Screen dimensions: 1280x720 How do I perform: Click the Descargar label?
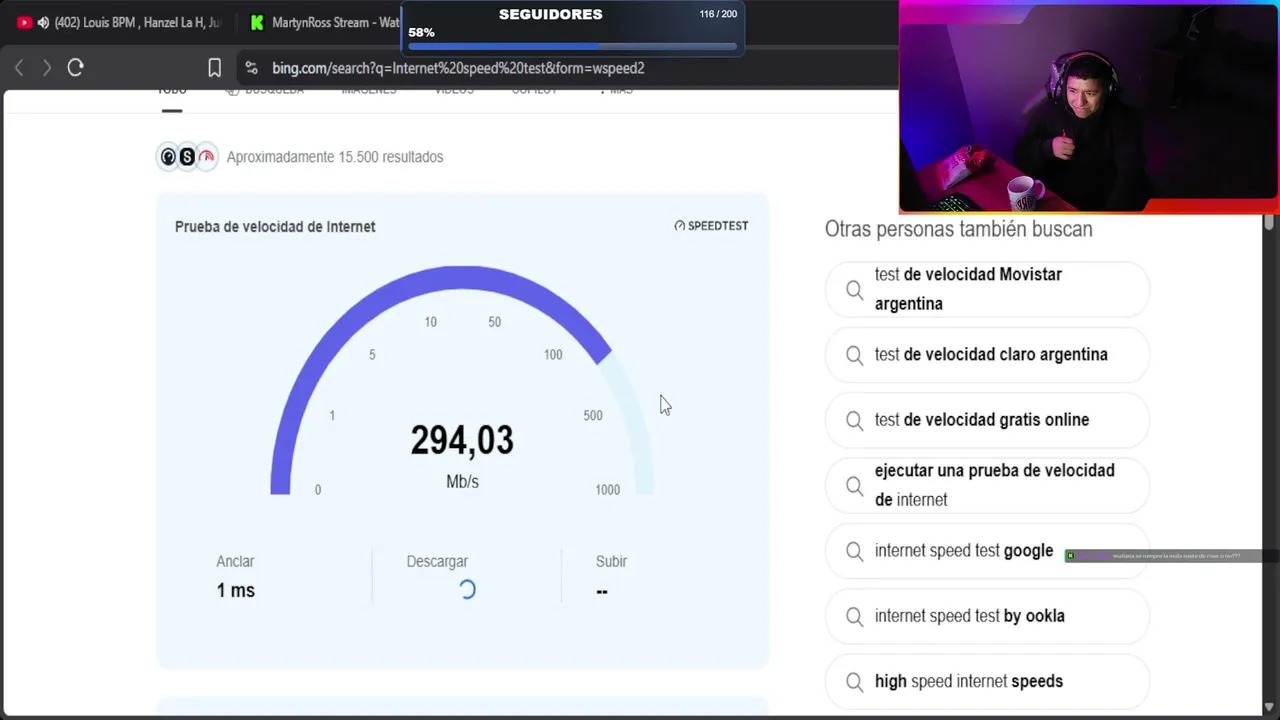[437, 562]
